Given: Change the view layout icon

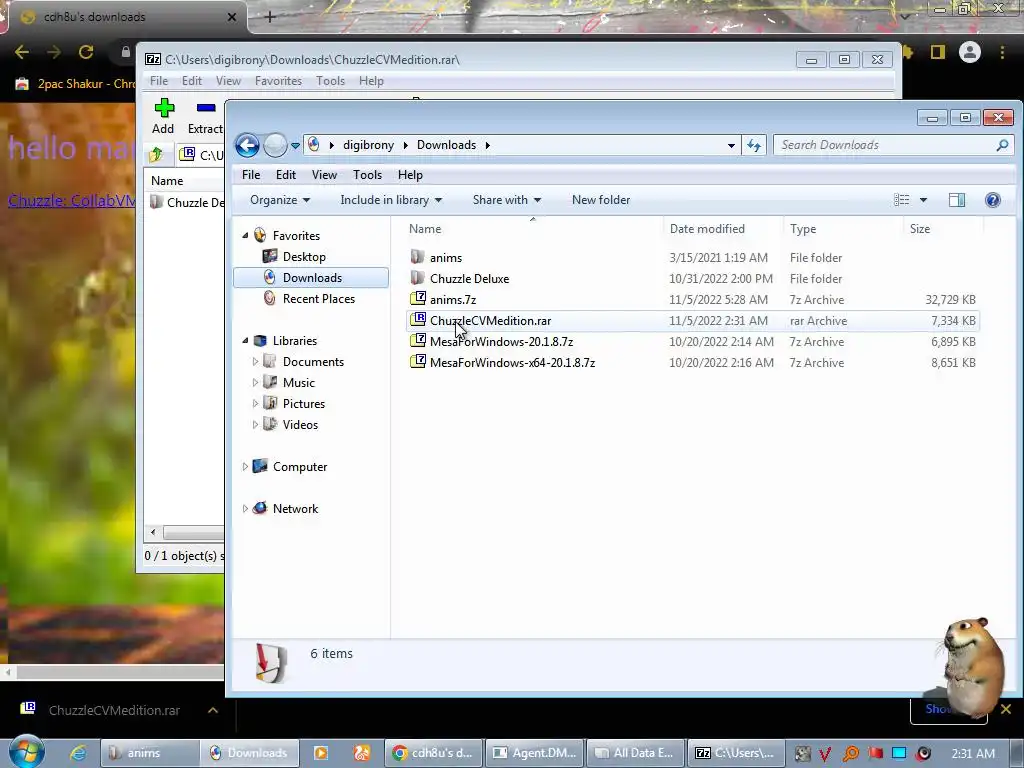Looking at the screenshot, I should pos(902,200).
